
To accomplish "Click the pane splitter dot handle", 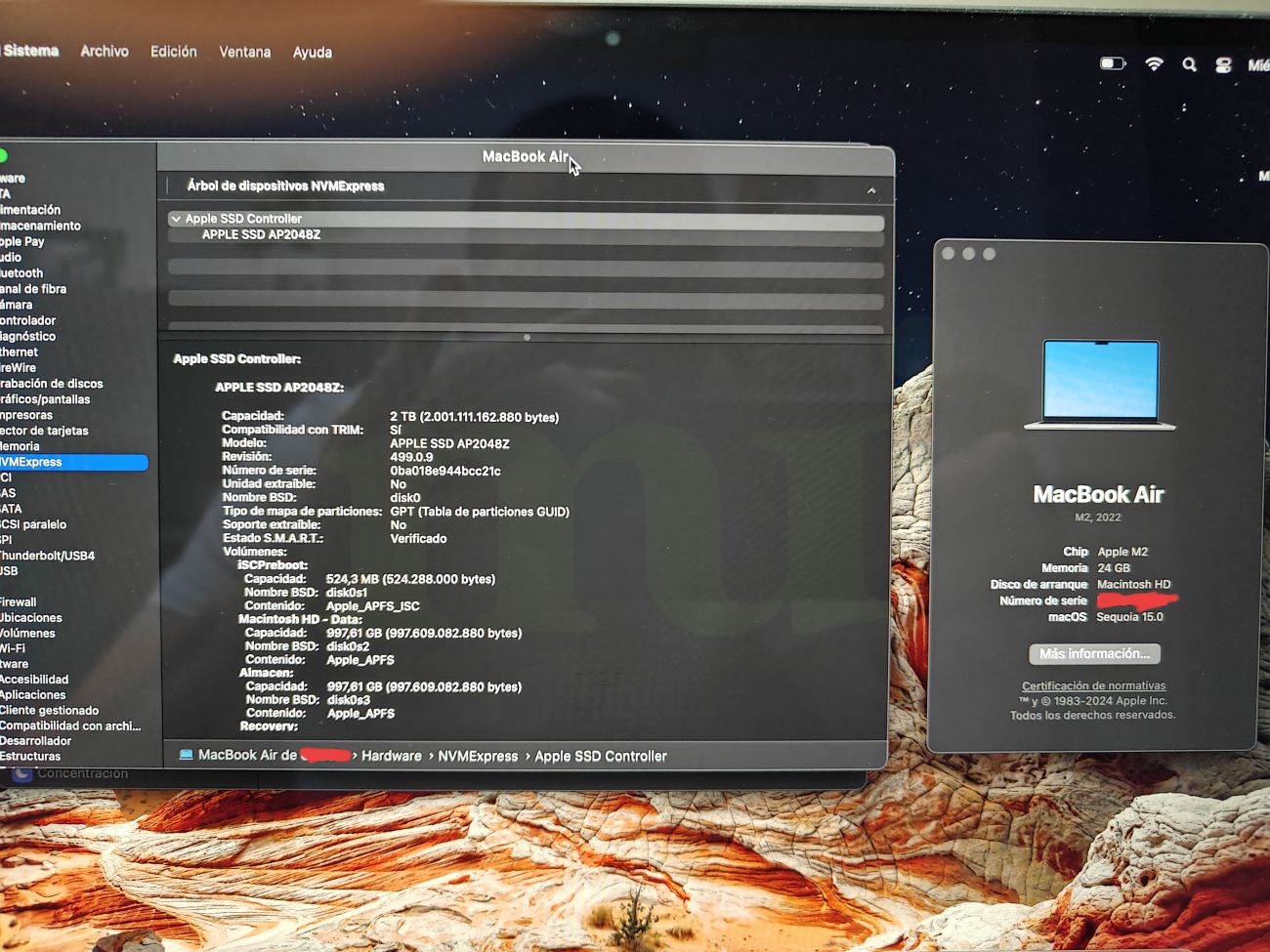I will [527, 337].
